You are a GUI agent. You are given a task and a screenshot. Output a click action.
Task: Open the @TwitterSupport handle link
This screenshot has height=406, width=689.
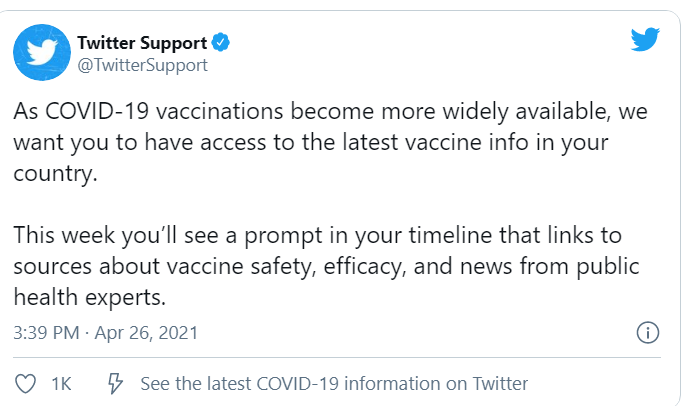coord(142,65)
